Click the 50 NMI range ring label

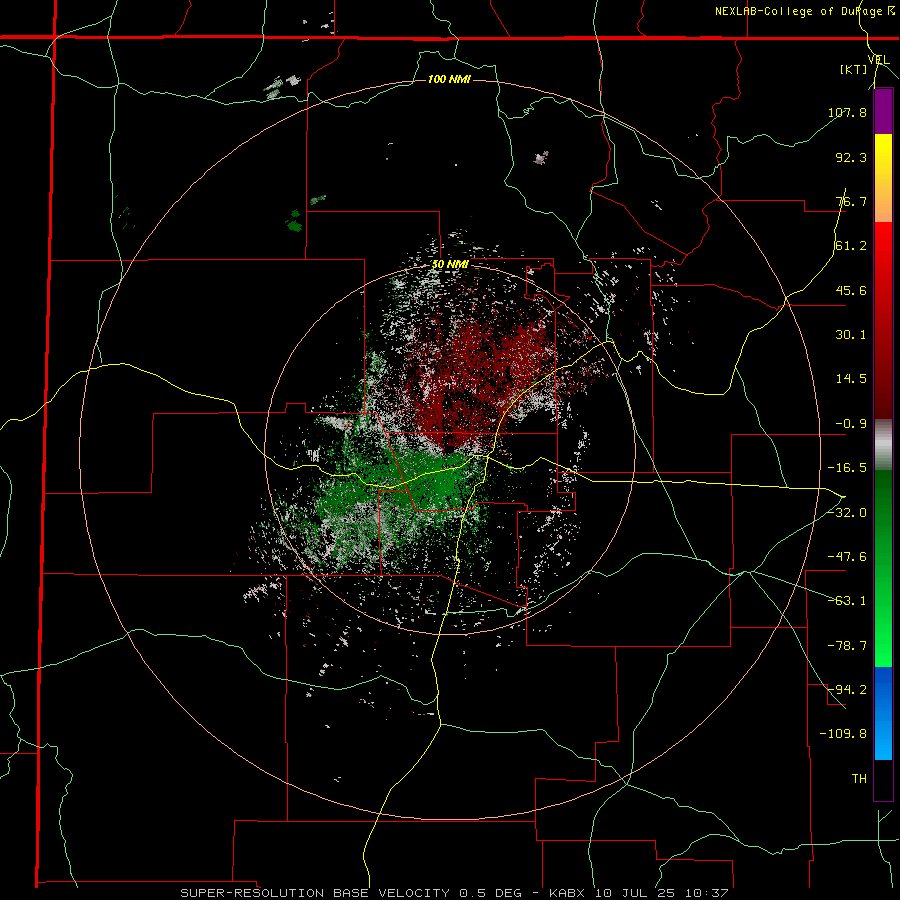pos(451,265)
